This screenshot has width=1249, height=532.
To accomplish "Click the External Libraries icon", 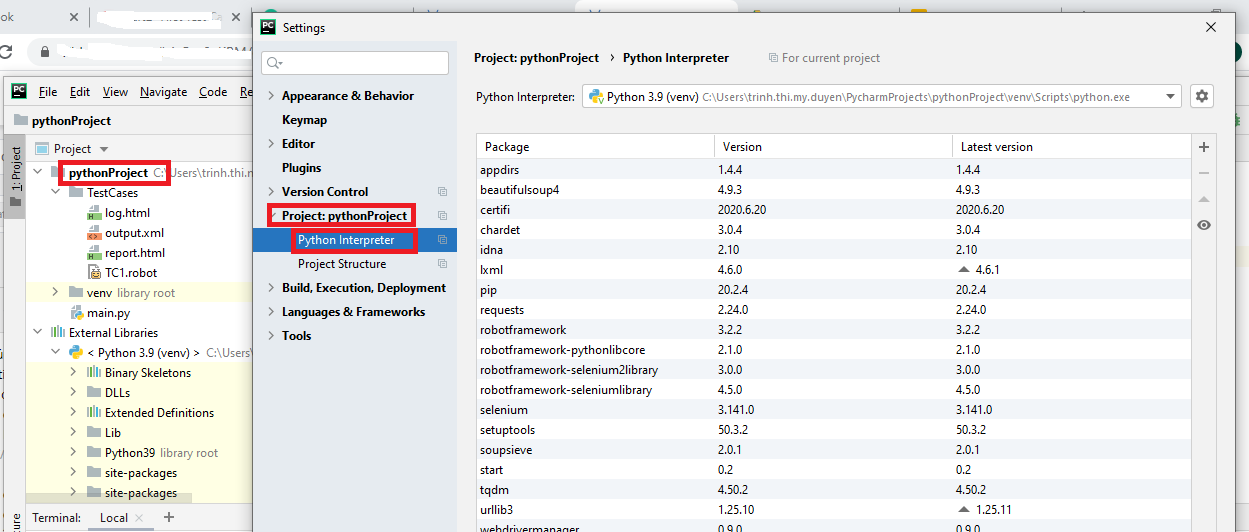I will click(58, 333).
